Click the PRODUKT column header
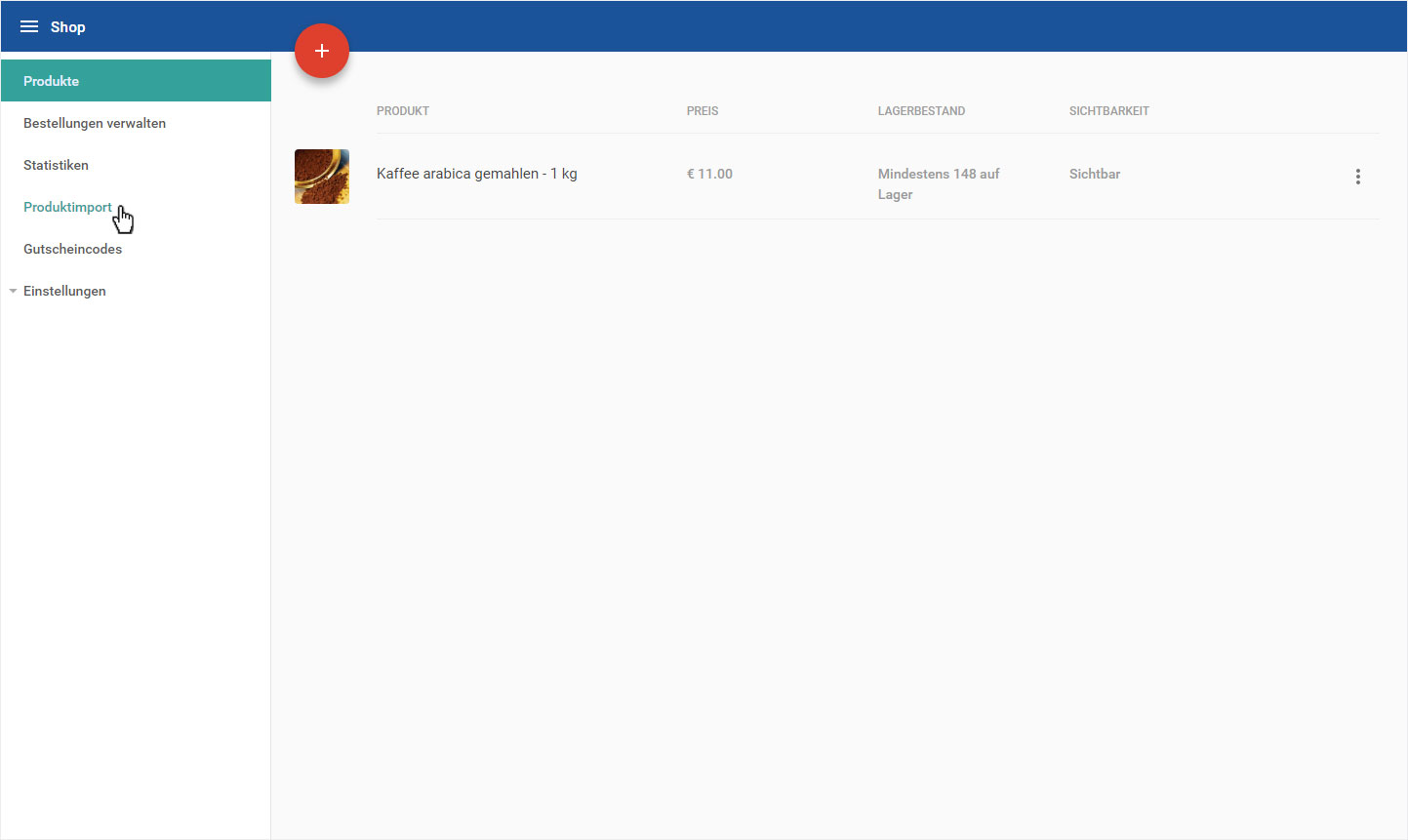Viewport: 1408px width, 840px height. [403, 111]
